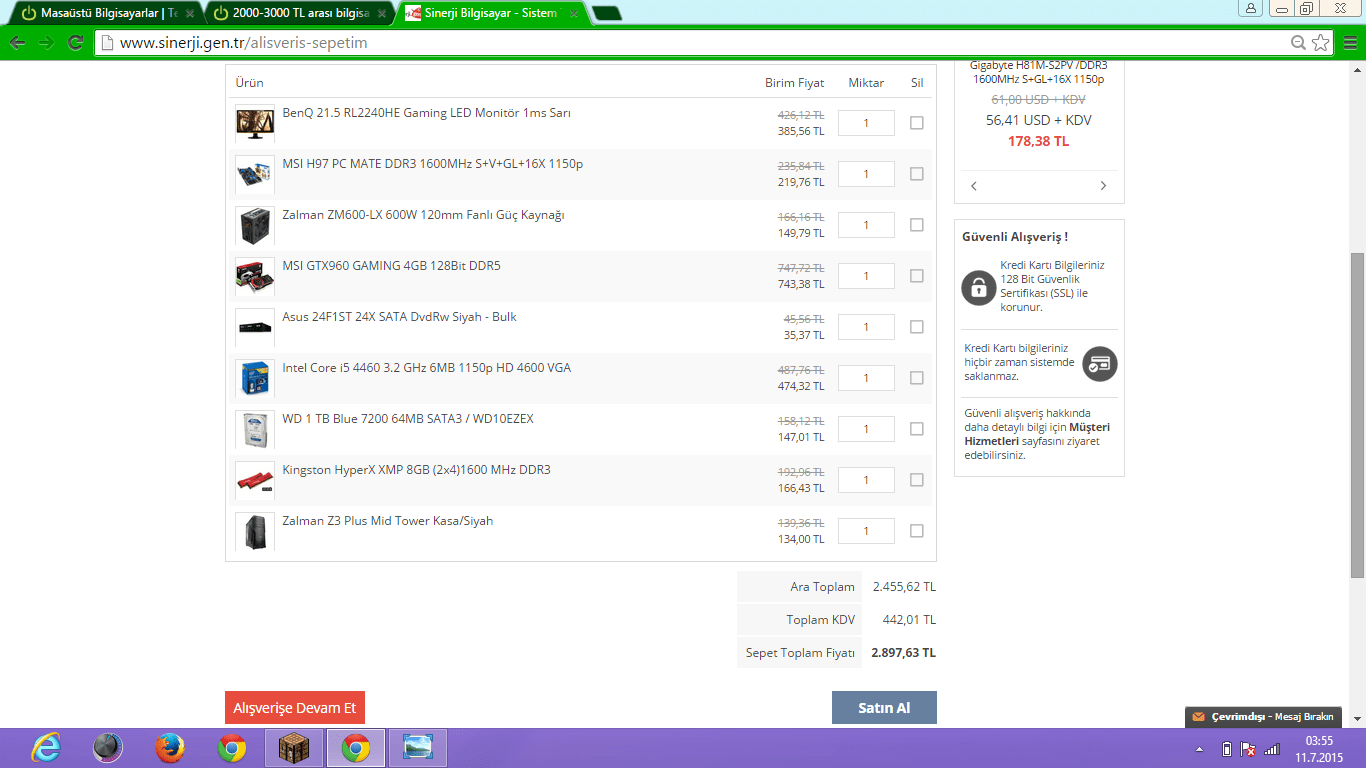Screen dimensions: 1366x768
Task: Open the WD 1 TB Blue product link
Action: [x=408, y=419]
